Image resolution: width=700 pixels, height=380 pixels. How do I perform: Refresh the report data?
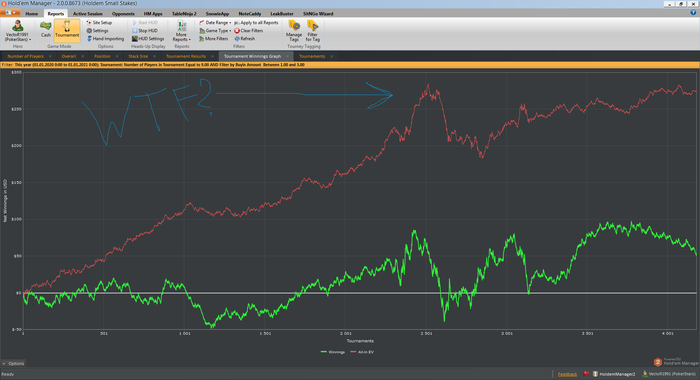tap(245, 39)
